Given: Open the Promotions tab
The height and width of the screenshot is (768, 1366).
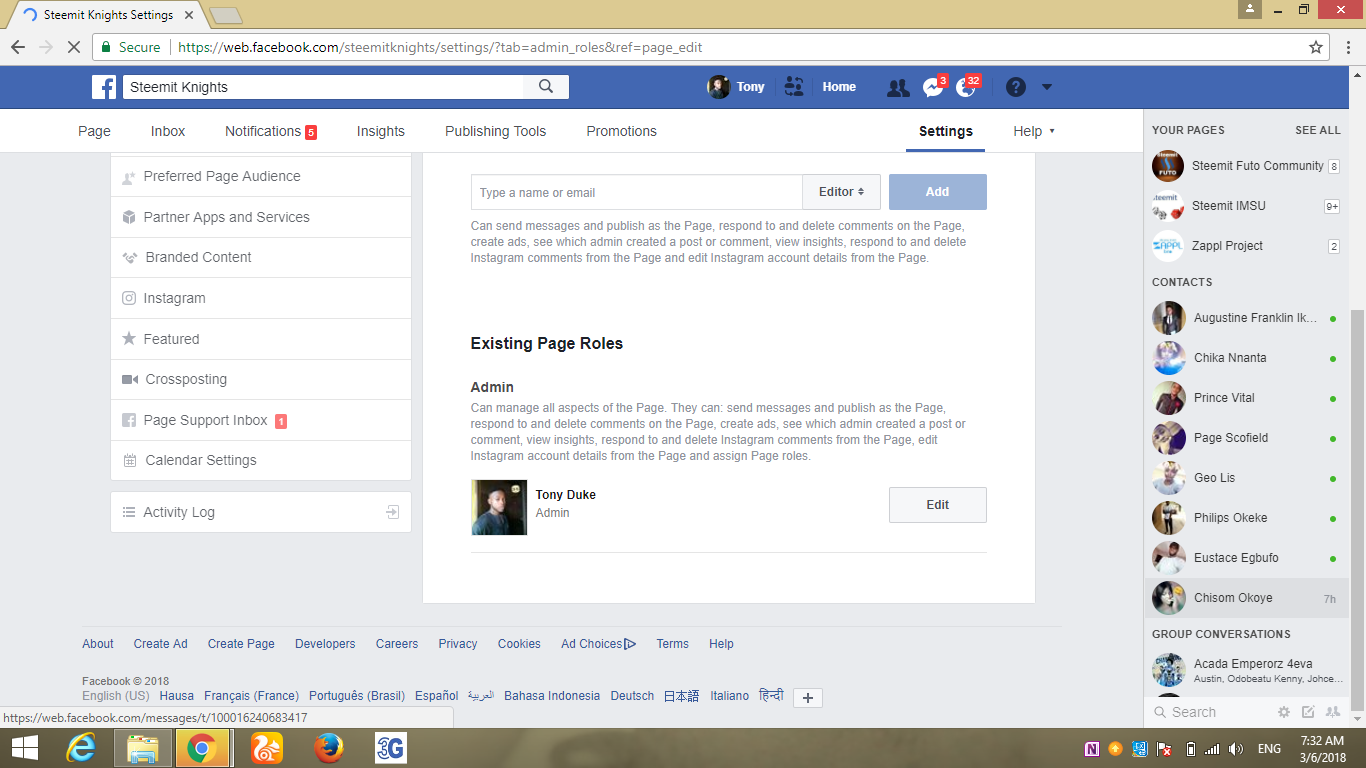Looking at the screenshot, I should (622, 131).
